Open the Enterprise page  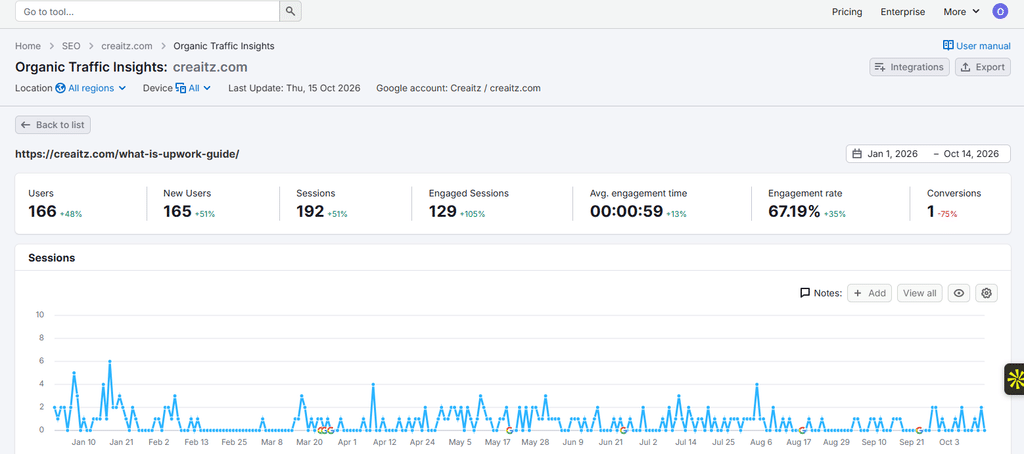903,12
